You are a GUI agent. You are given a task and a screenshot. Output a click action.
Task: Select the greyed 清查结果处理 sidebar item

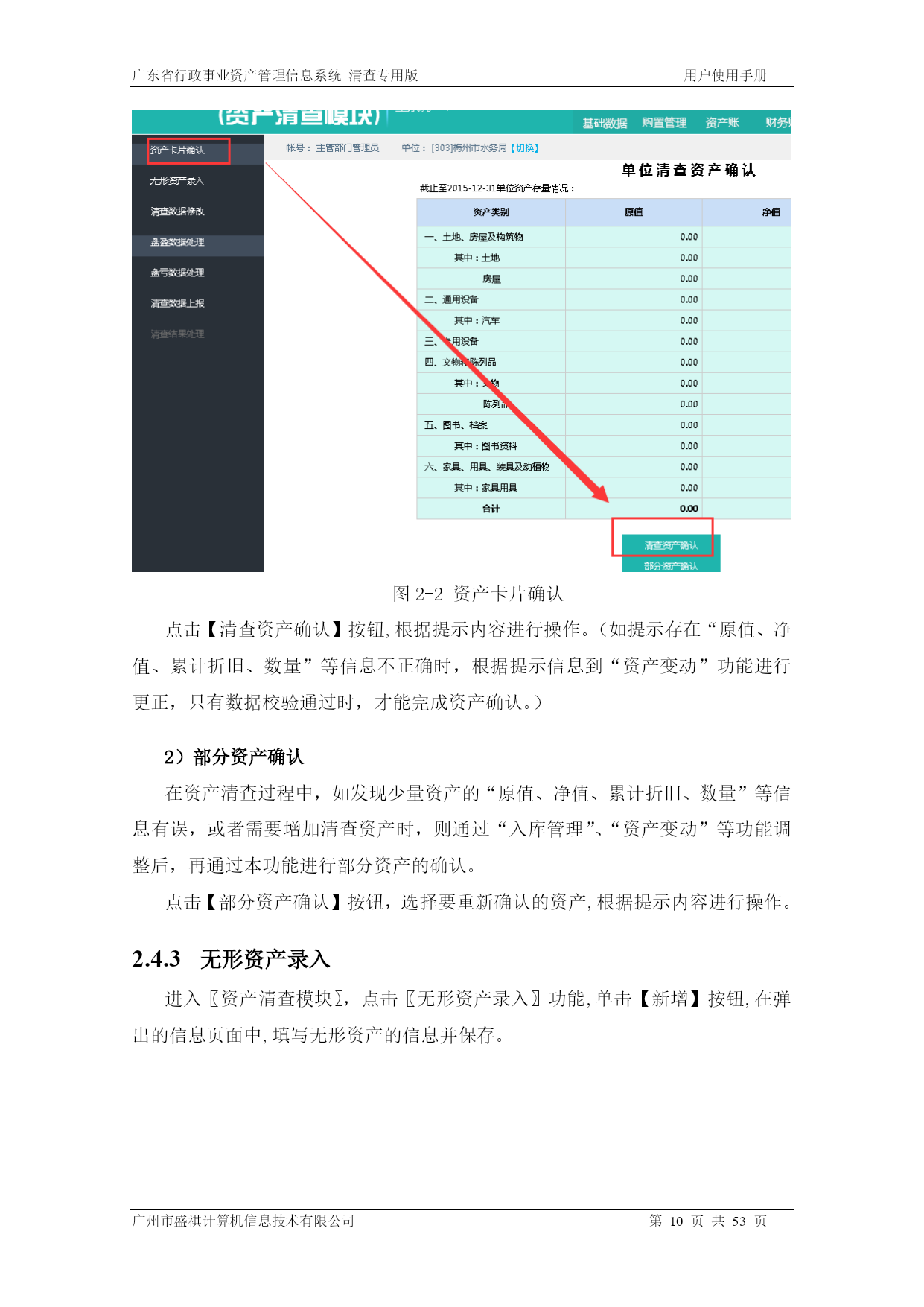pyautogui.click(x=177, y=334)
